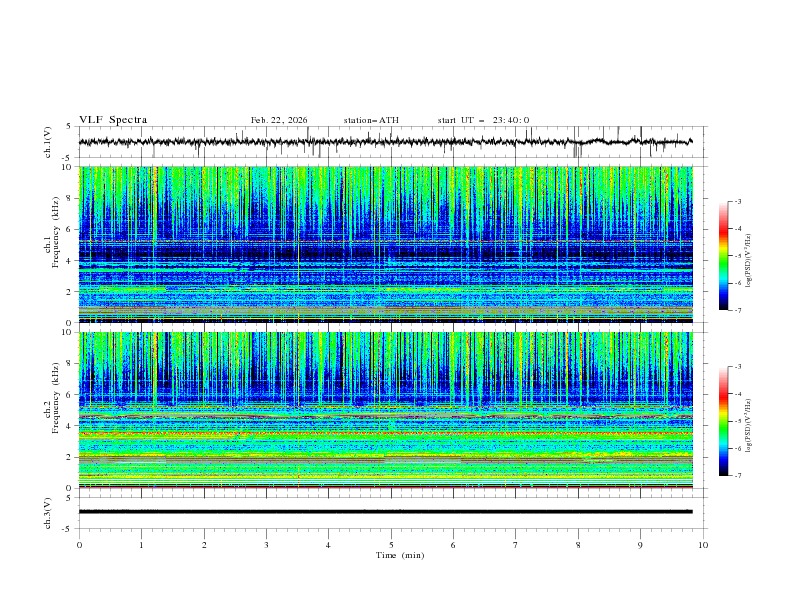The width and height of the screenshot is (792, 612).
Task: Click the "start UT = 23:40:0" text
Action: [x=483, y=120]
